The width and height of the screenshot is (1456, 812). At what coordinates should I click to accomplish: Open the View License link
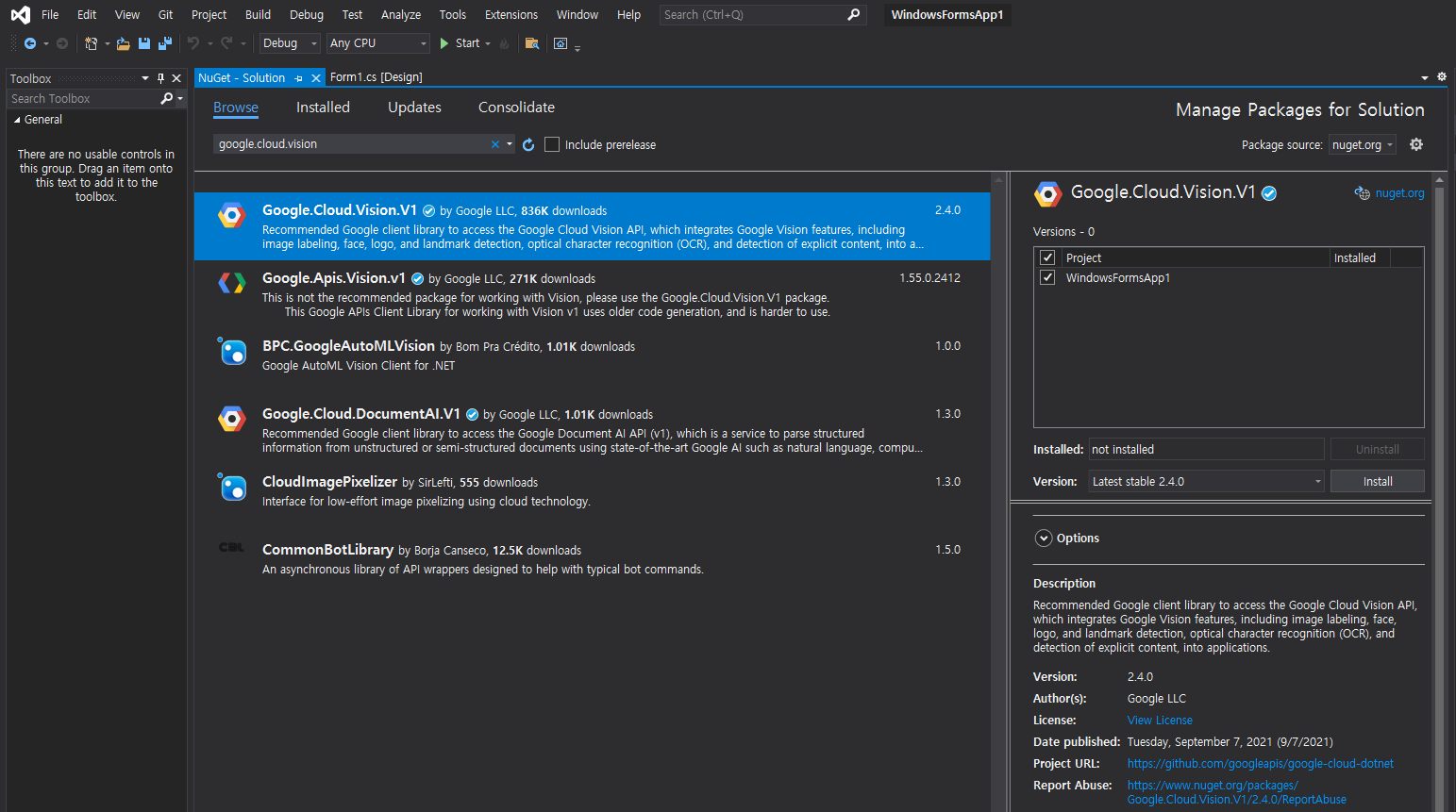coord(1160,721)
